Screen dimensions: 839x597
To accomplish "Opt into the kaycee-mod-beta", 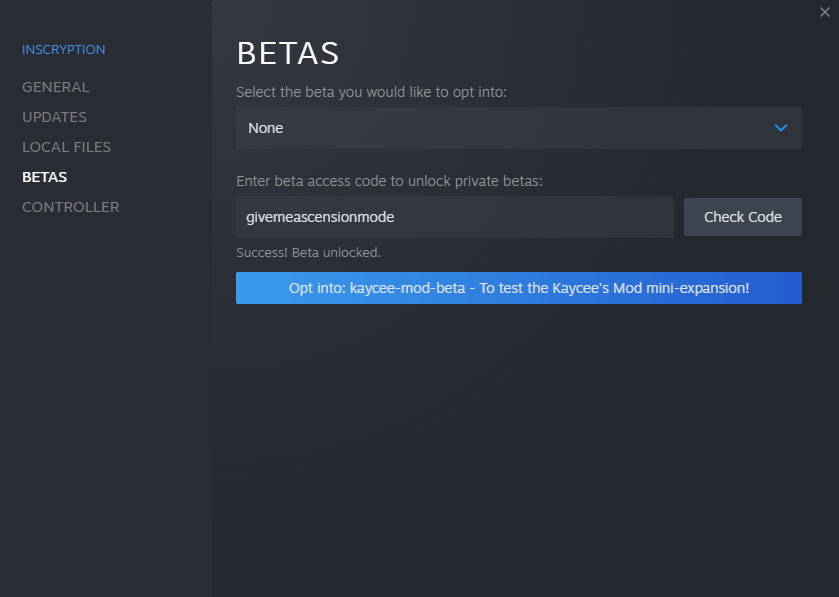I will coord(518,288).
